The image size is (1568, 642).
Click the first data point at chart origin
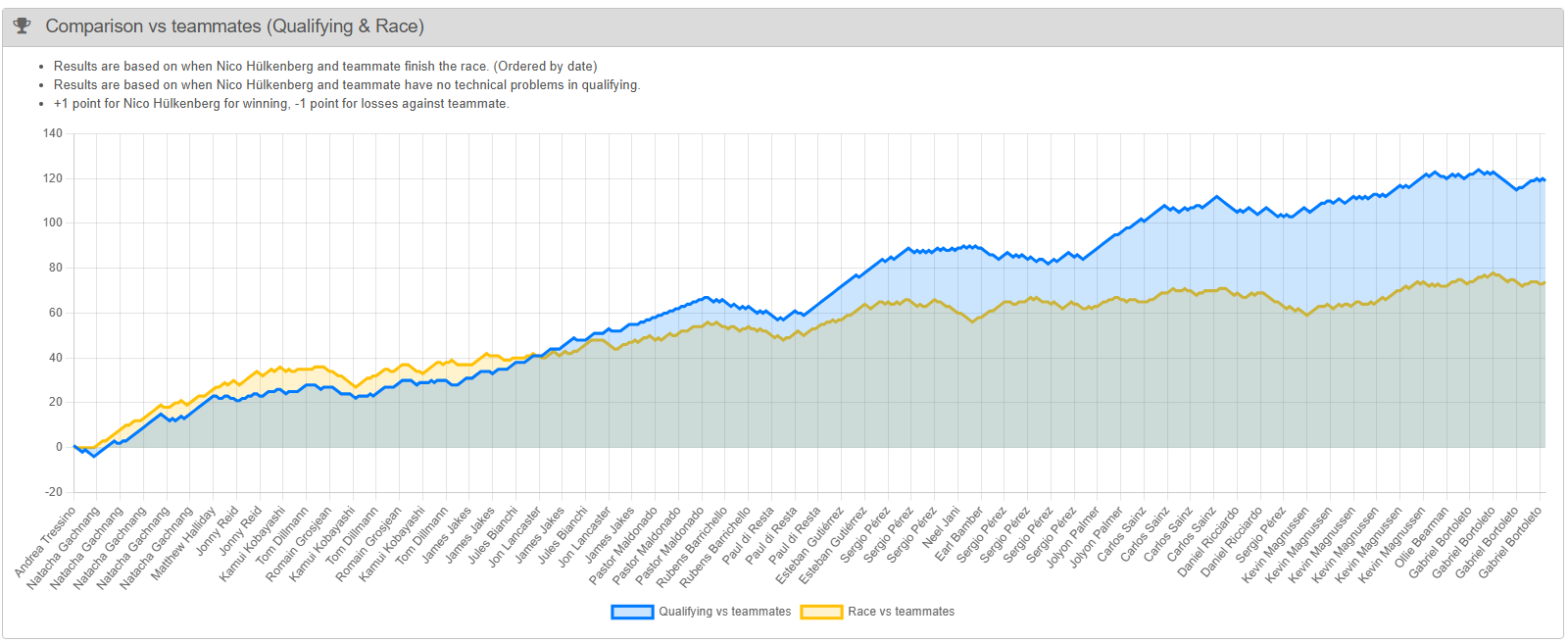point(75,447)
